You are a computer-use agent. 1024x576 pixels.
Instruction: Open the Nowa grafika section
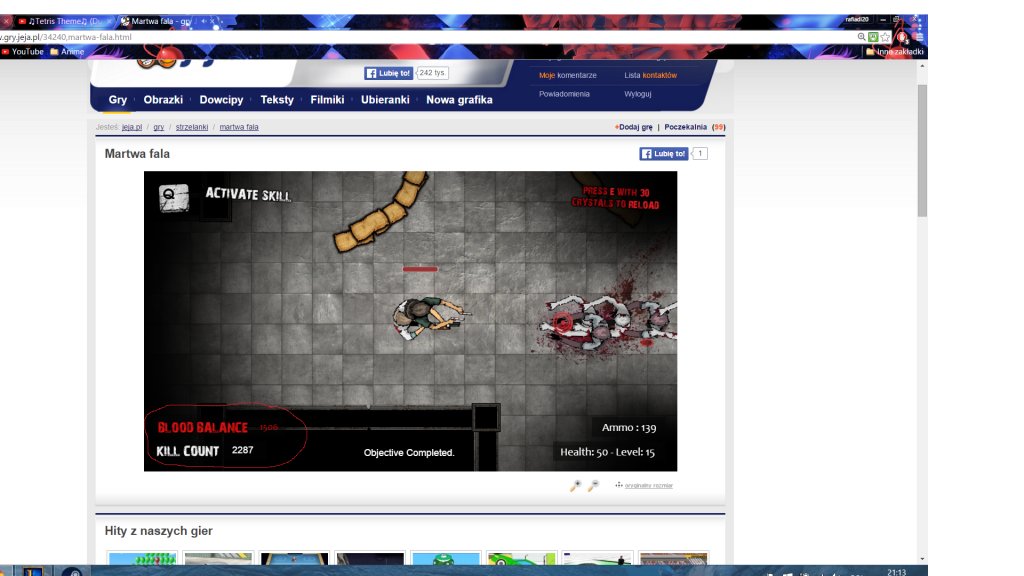click(459, 100)
